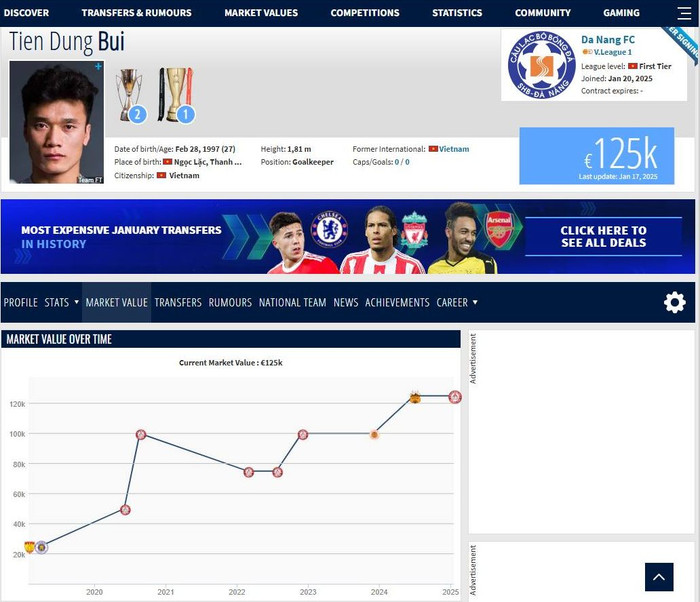This screenshot has height=602, width=700.
Task: Open the NEWS tab
Action: coord(346,302)
